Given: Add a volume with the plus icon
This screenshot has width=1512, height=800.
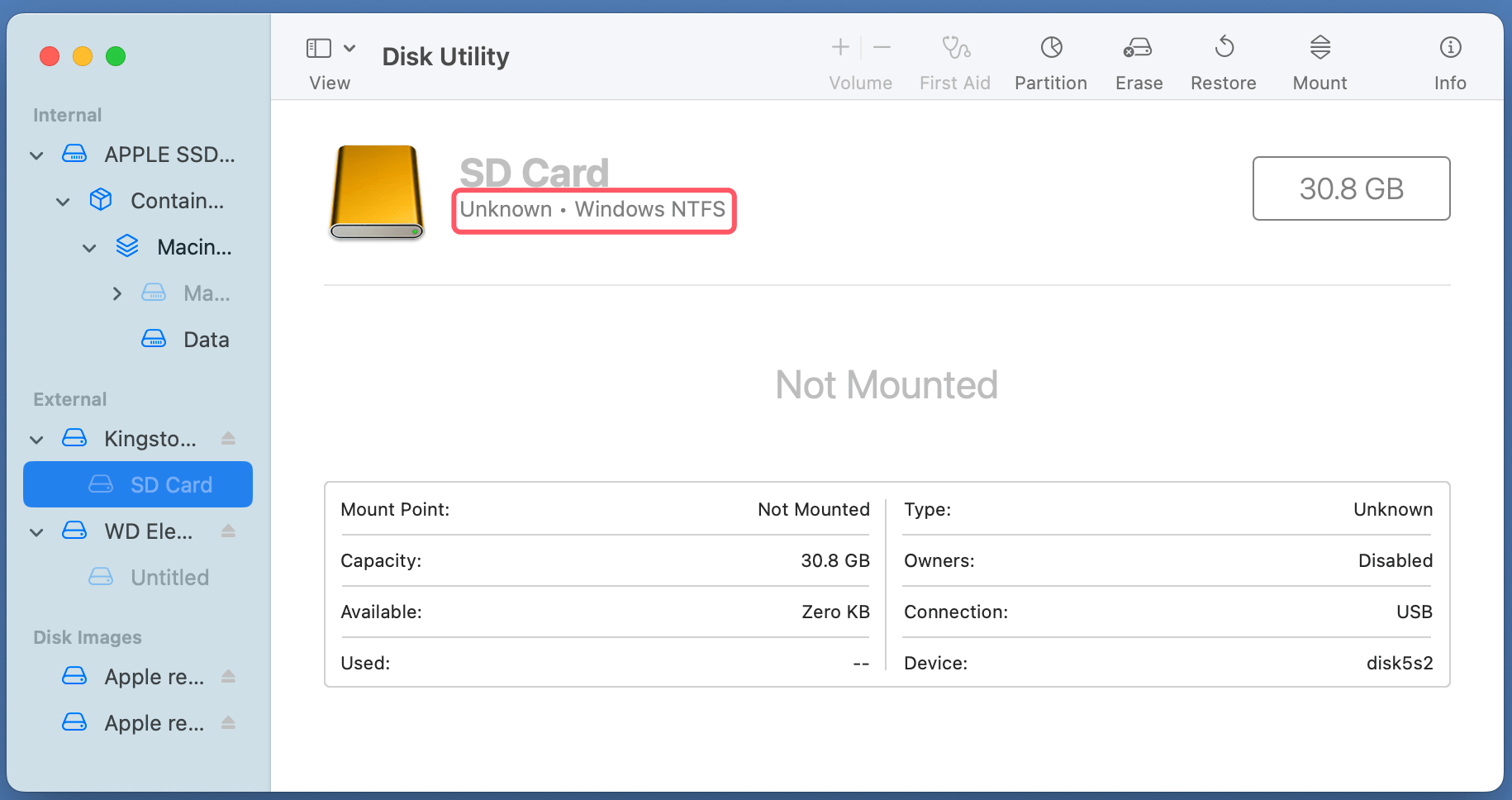Looking at the screenshot, I should click(839, 47).
